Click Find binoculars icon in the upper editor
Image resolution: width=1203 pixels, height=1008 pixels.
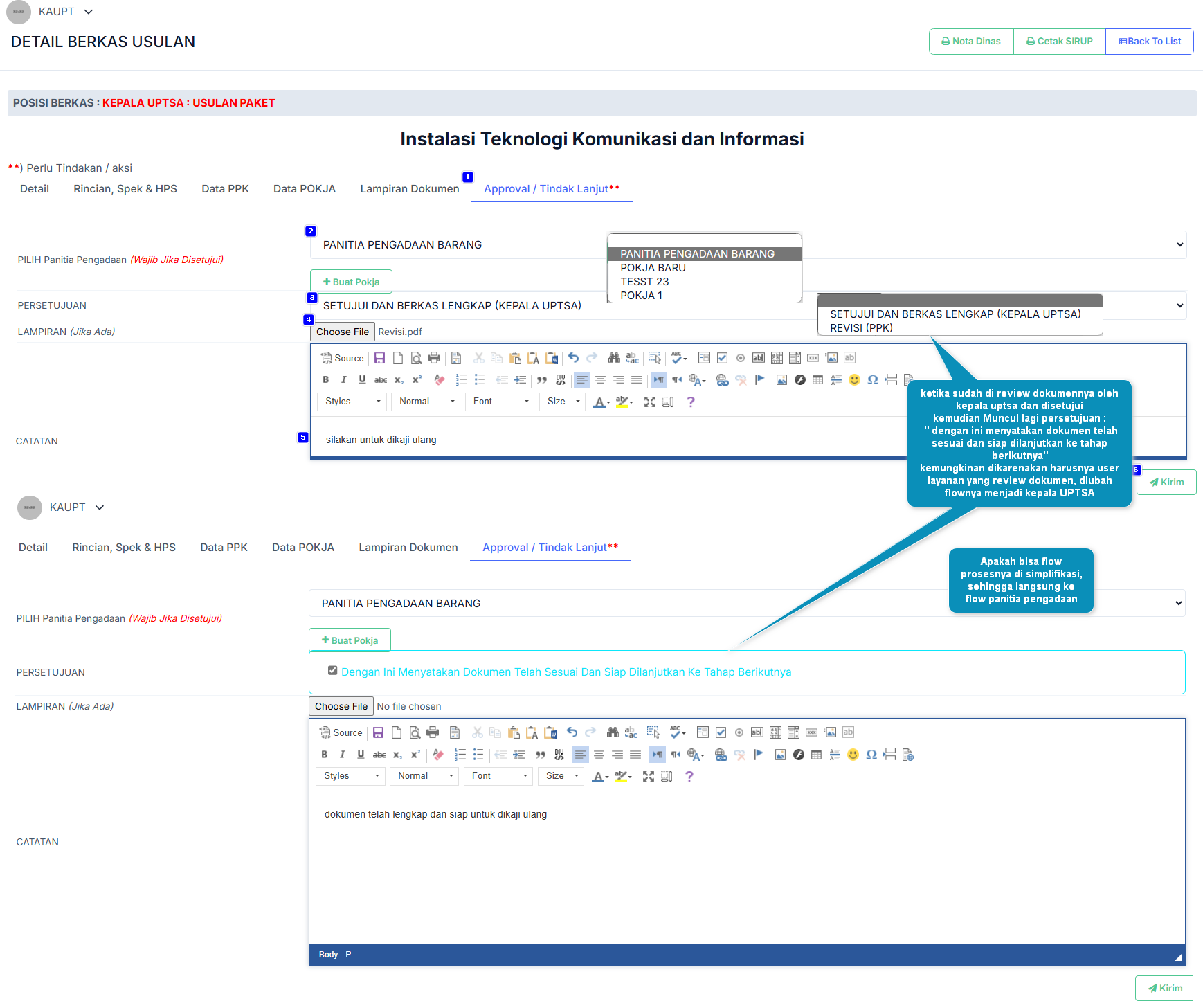pos(614,358)
